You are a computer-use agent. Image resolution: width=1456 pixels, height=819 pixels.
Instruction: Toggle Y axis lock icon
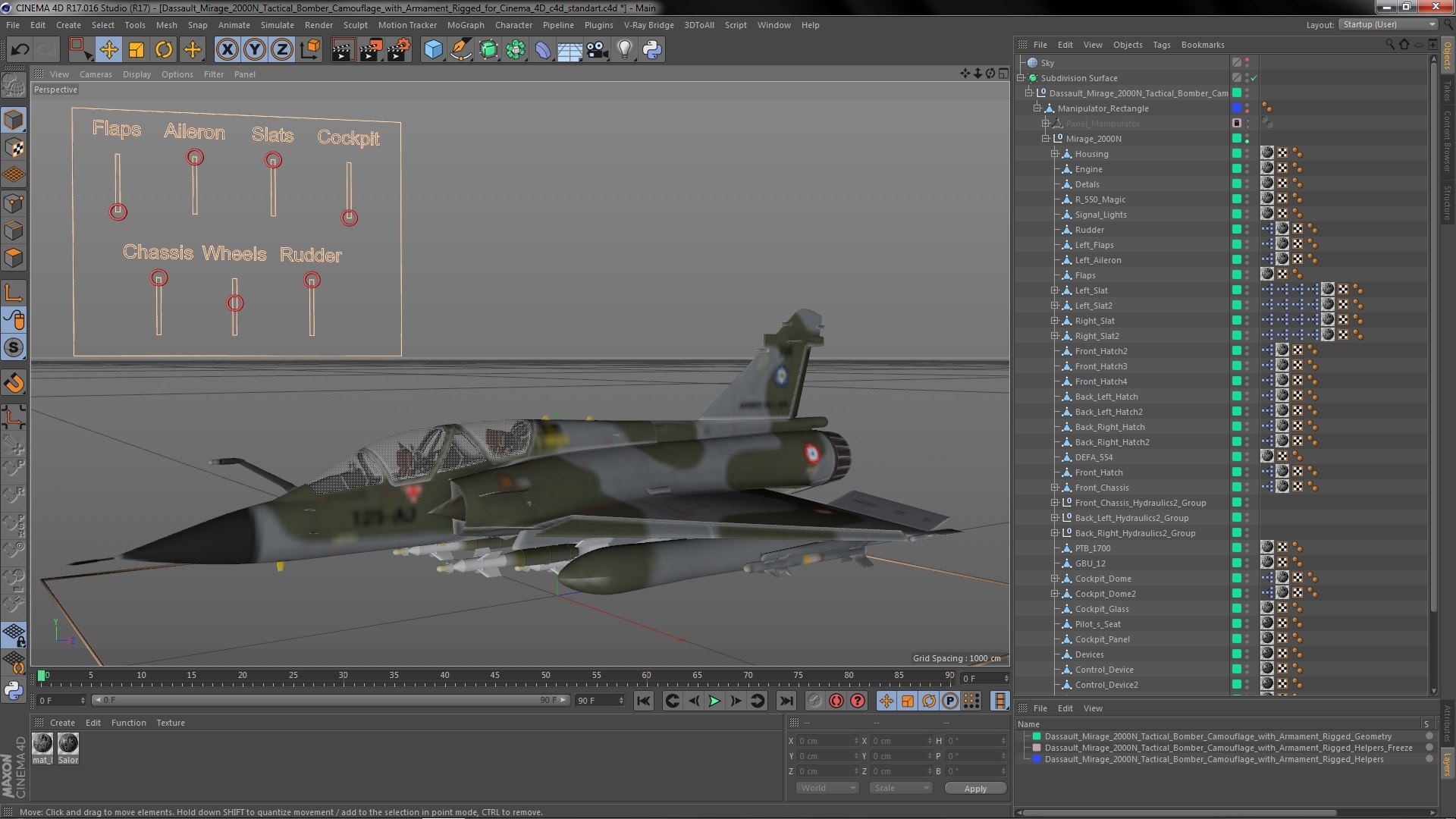(255, 50)
